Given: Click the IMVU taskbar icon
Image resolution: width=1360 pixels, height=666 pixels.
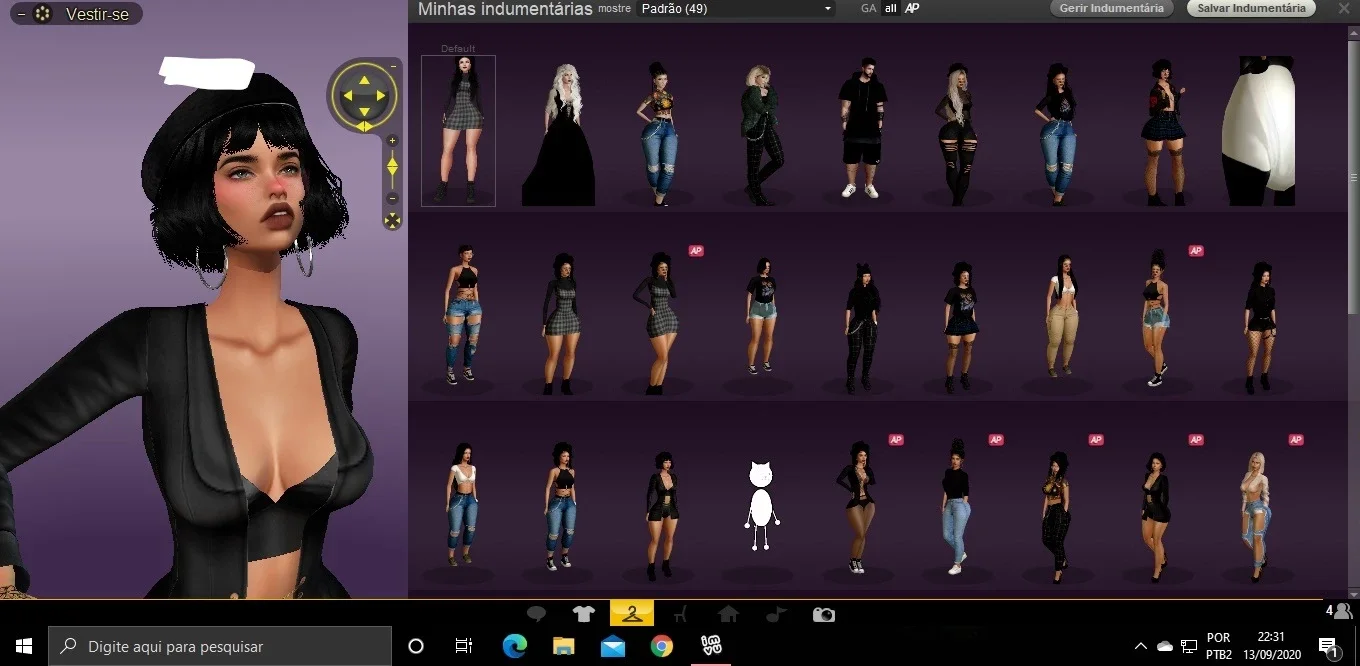Looking at the screenshot, I should 711,646.
